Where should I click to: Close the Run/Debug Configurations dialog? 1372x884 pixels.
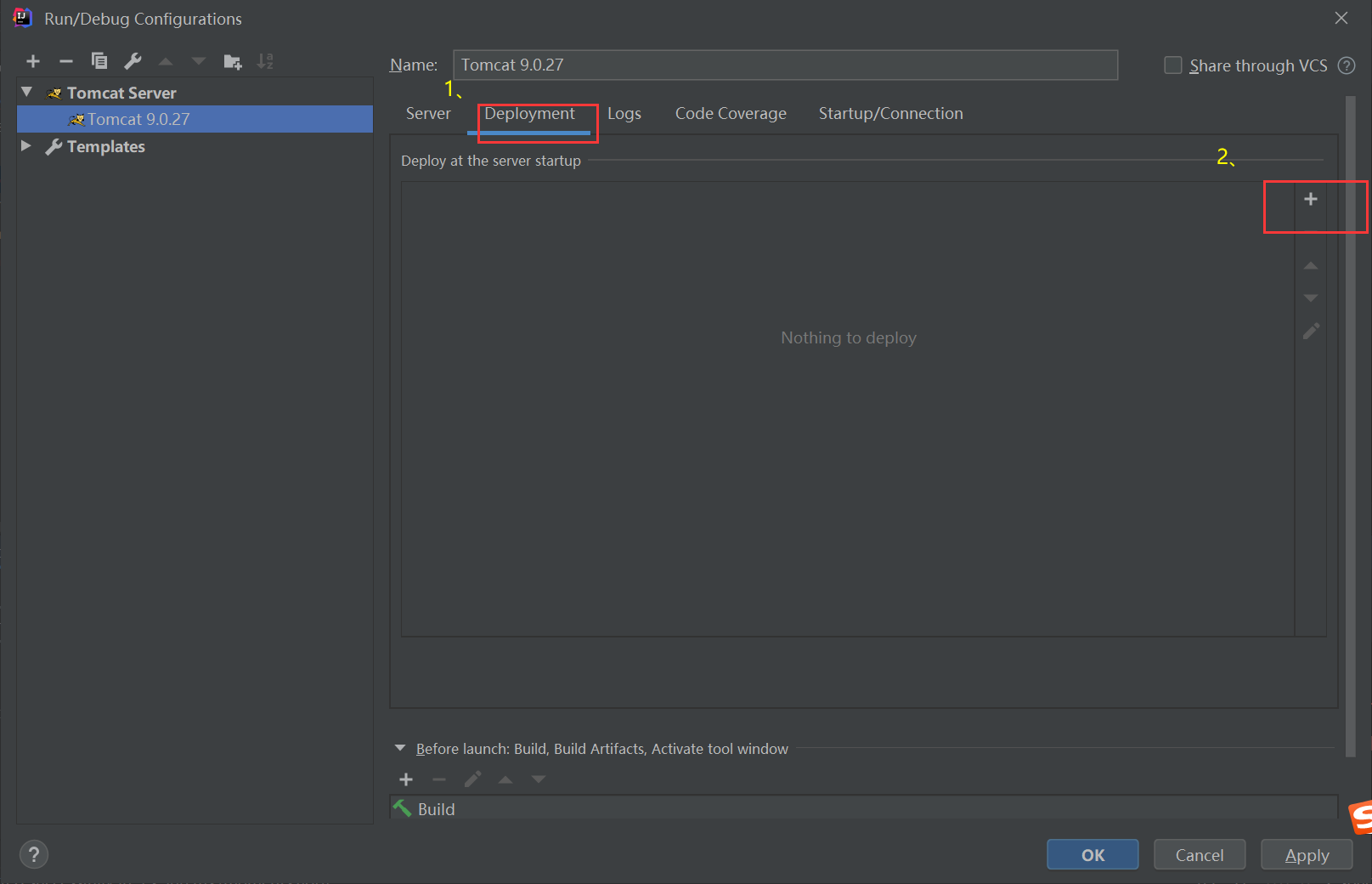click(x=1341, y=18)
